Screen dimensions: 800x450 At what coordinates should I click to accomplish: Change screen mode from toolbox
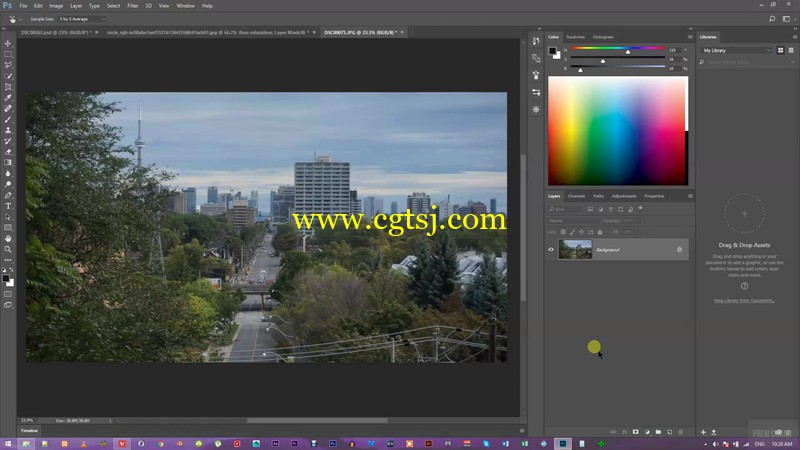8,305
